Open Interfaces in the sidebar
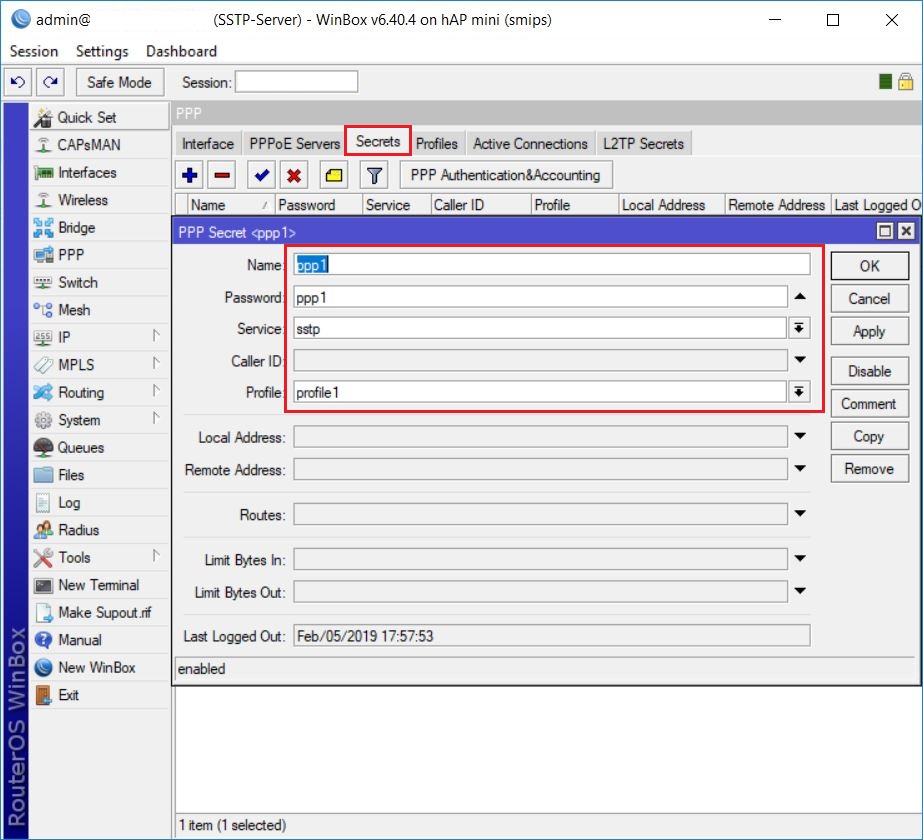 99,172
